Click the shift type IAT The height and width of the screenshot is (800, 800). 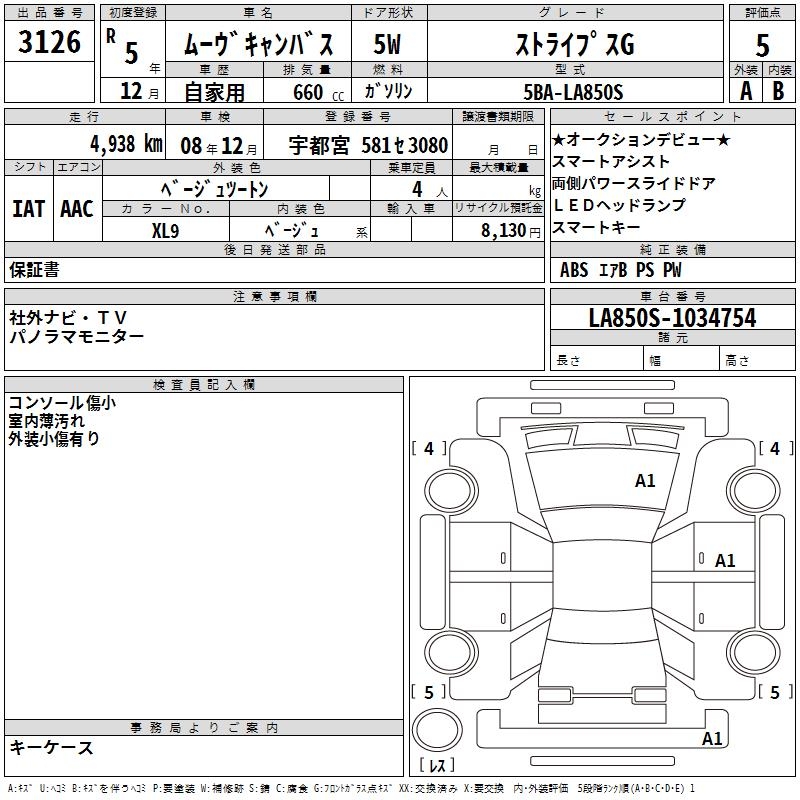28,209
